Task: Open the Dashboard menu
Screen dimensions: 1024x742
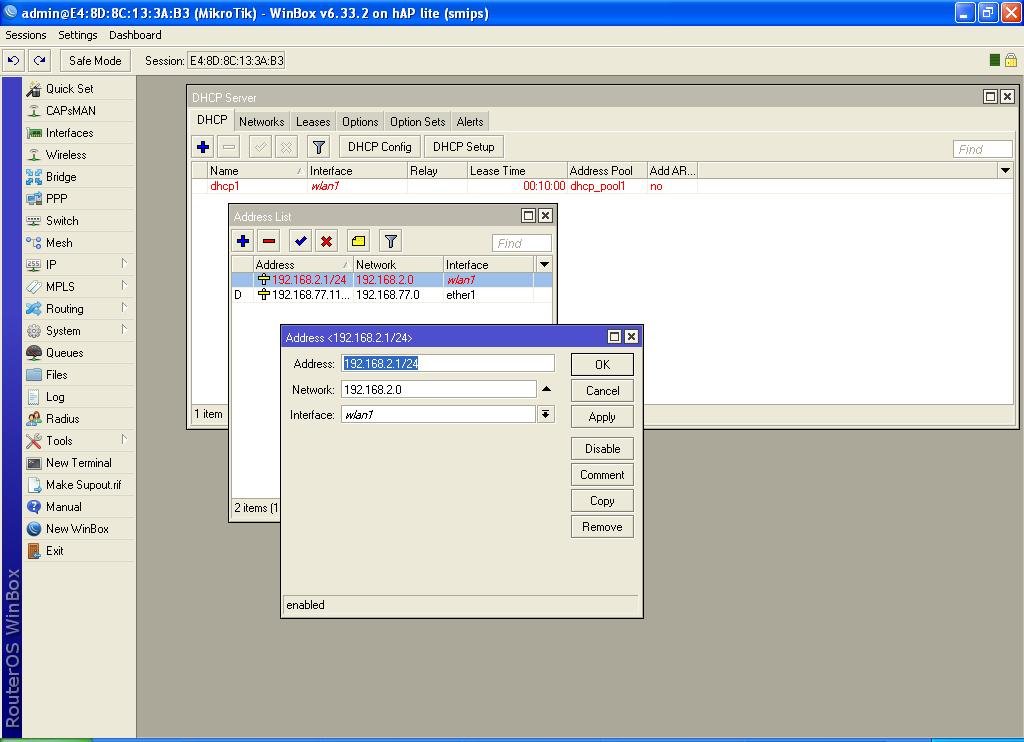Action: pyautogui.click(x=135, y=35)
